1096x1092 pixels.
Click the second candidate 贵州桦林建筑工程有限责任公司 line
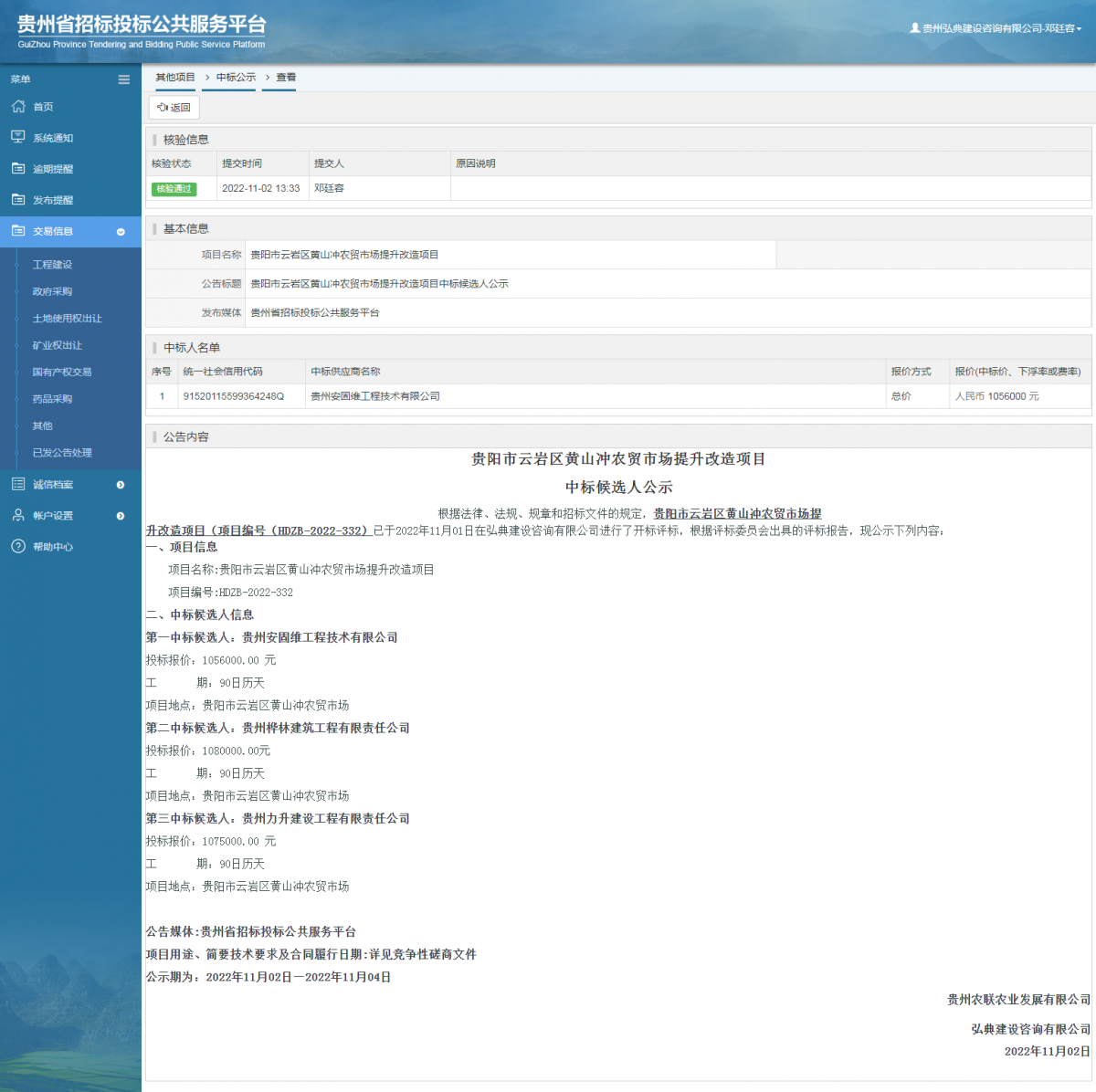click(x=278, y=729)
